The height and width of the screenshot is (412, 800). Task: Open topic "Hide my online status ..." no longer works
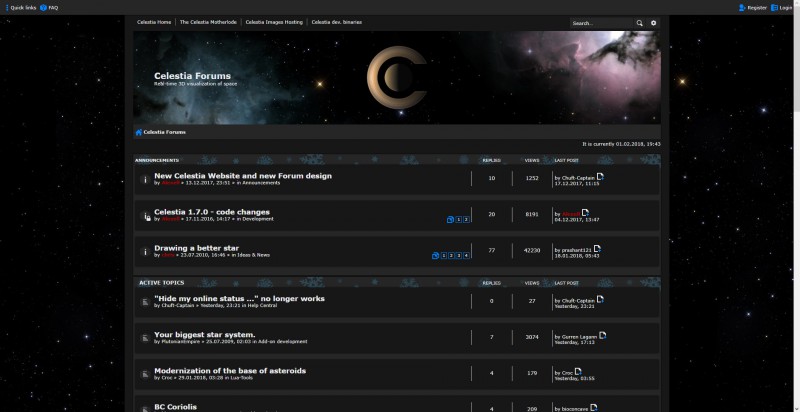point(239,299)
